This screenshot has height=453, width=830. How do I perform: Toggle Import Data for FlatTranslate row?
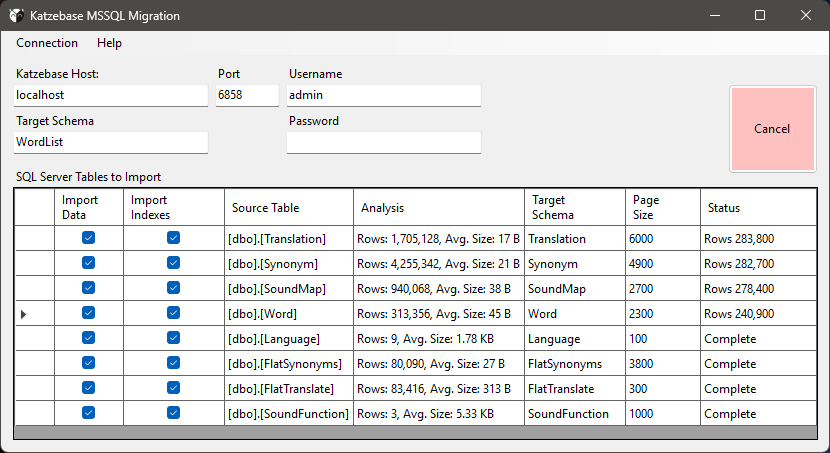(x=88, y=387)
